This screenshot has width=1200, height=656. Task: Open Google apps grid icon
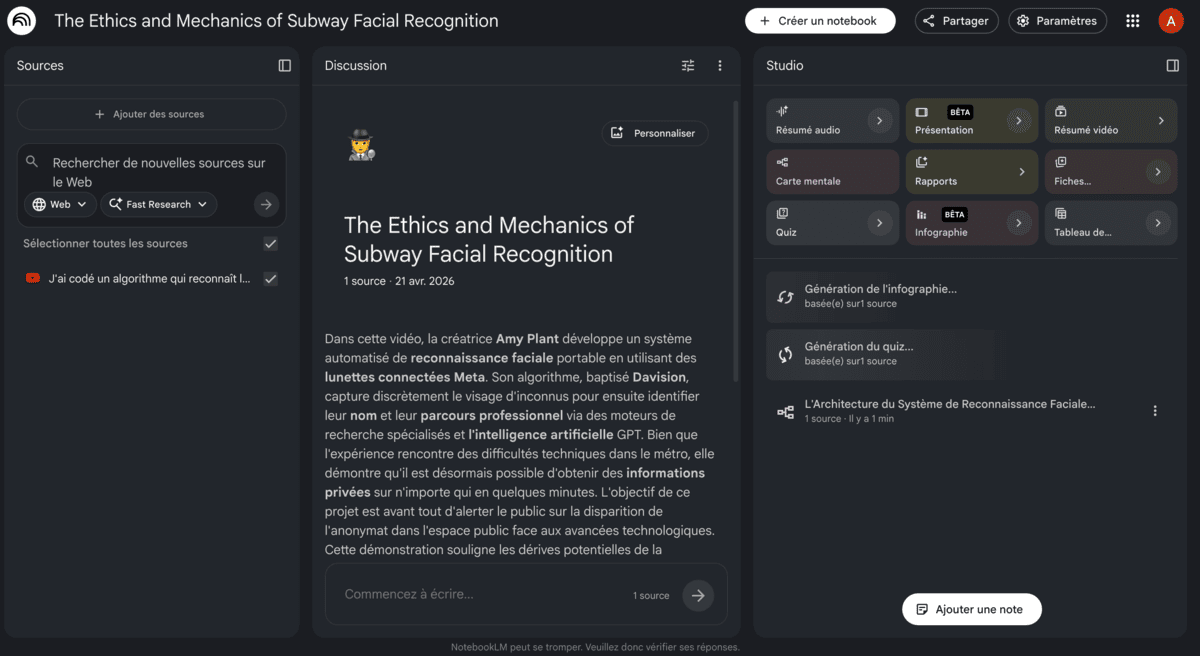pos(1133,21)
